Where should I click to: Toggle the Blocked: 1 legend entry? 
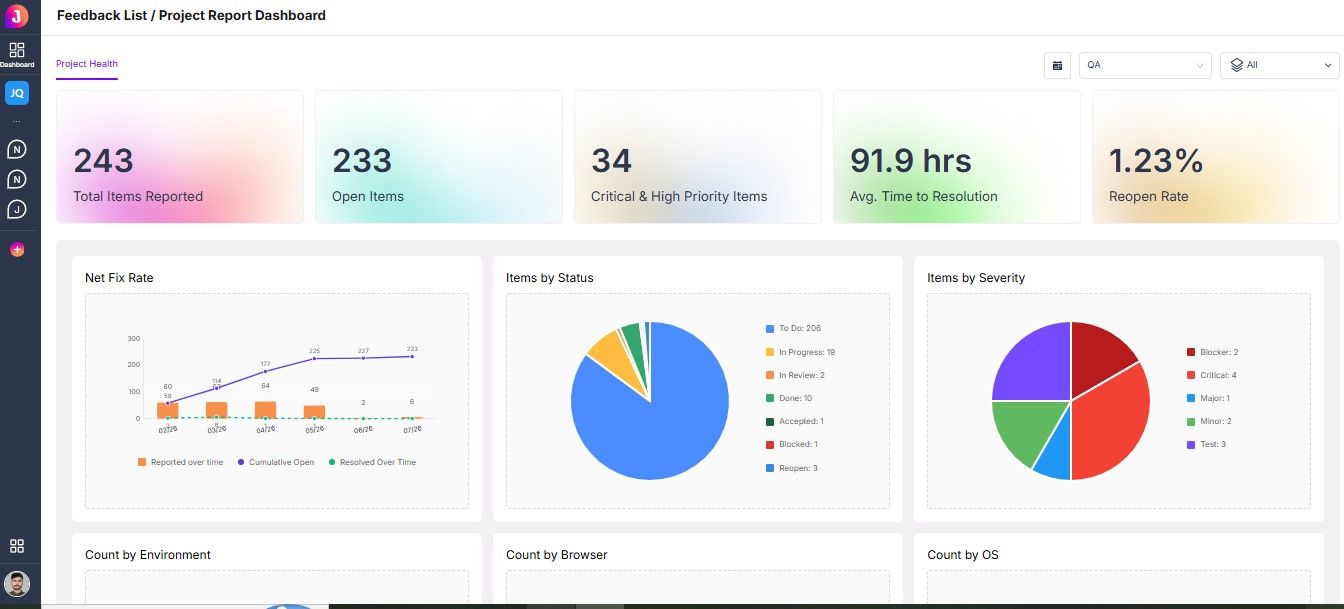[x=792, y=444]
